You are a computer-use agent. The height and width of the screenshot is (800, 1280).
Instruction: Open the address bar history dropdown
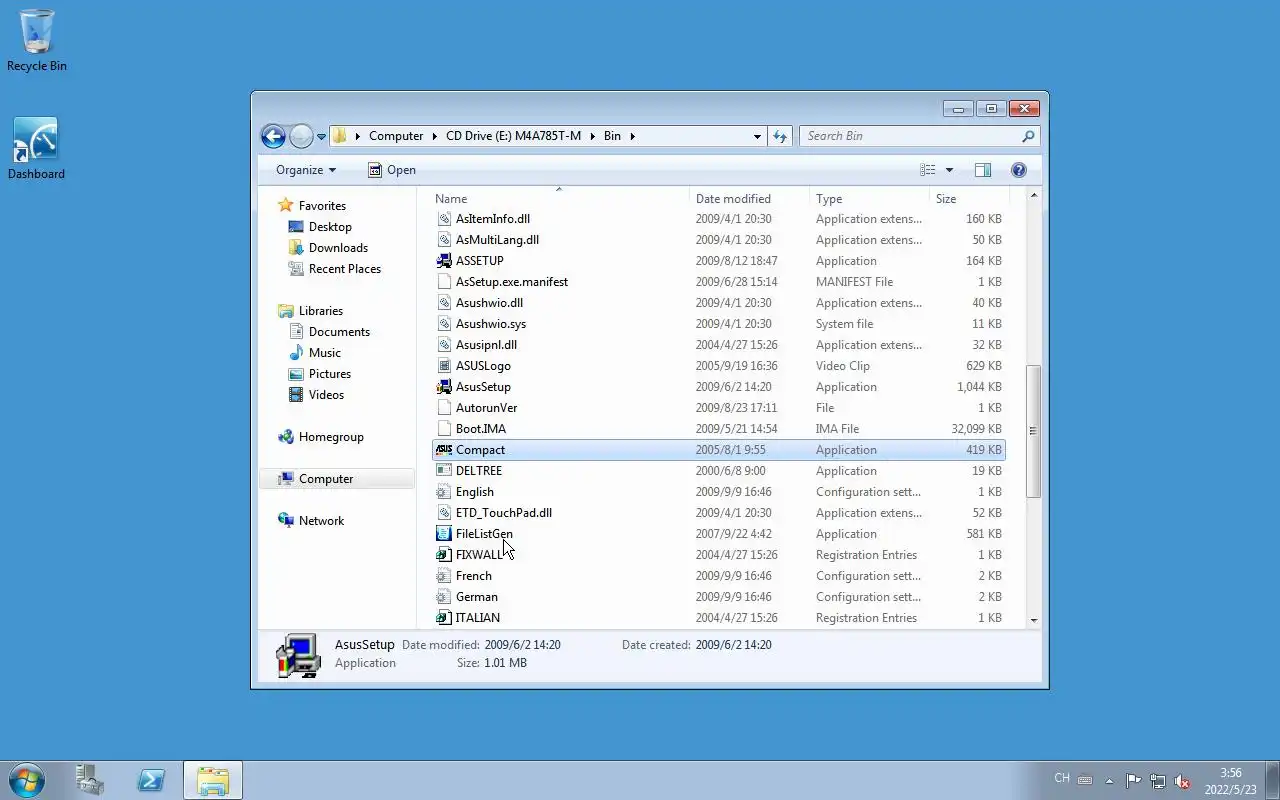757,136
